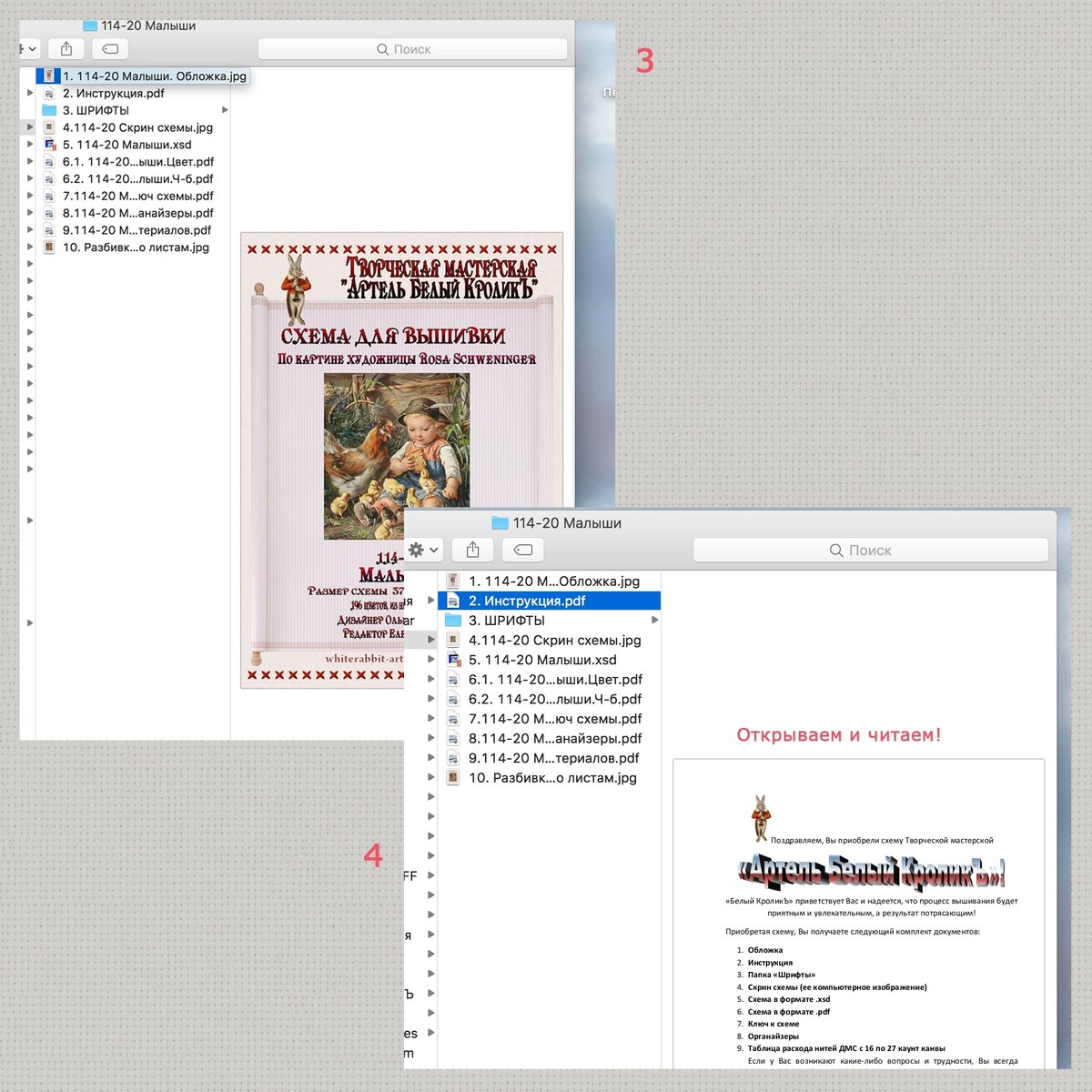
Task: Select '7.114-20 М…юч схемы.pdf' in the back window
Action: click(138, 196)
